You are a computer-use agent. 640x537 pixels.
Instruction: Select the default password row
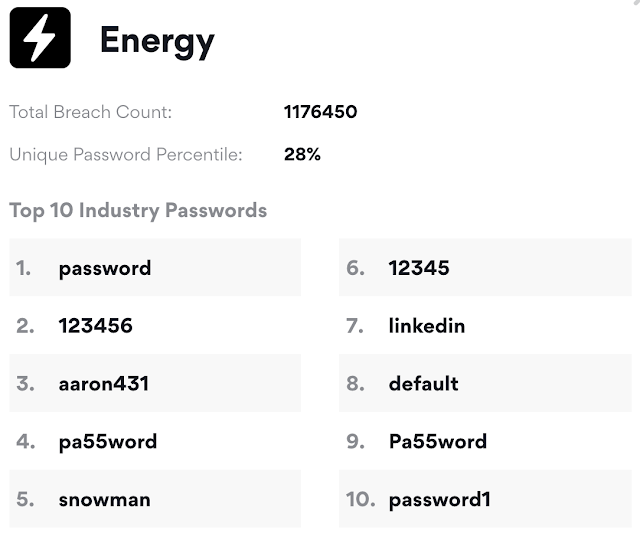tap(485, 383)
